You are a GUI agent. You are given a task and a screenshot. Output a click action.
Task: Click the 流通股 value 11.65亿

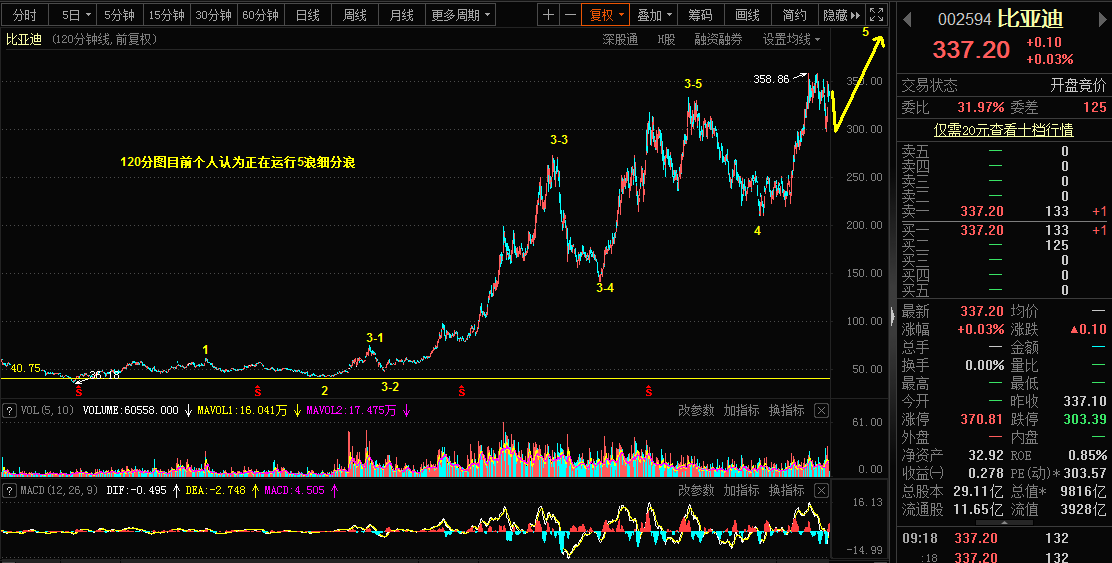pos(978,509)
